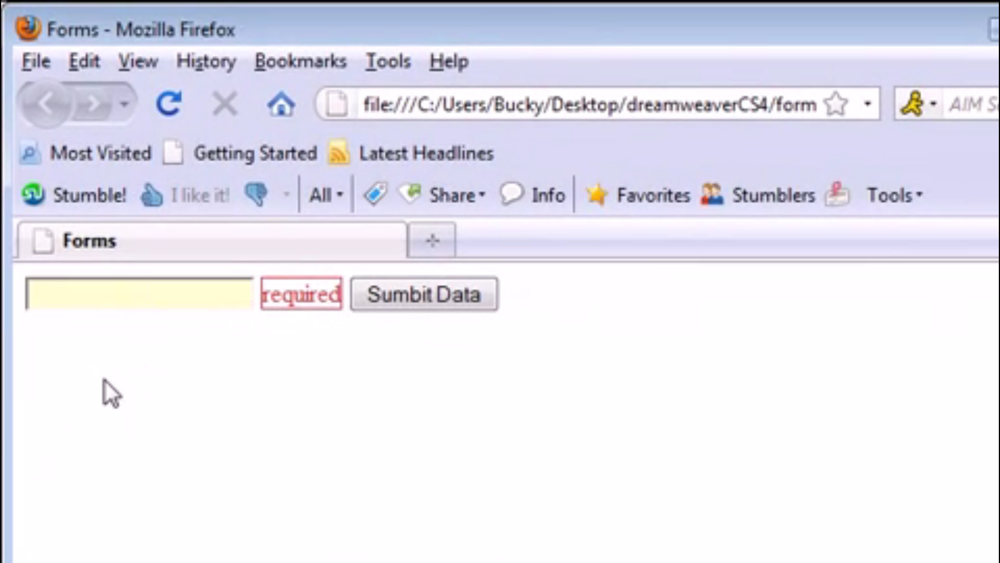Bookmark this page with the star icon
This screenshot has width=1000, height=563.
click(836, 104)
